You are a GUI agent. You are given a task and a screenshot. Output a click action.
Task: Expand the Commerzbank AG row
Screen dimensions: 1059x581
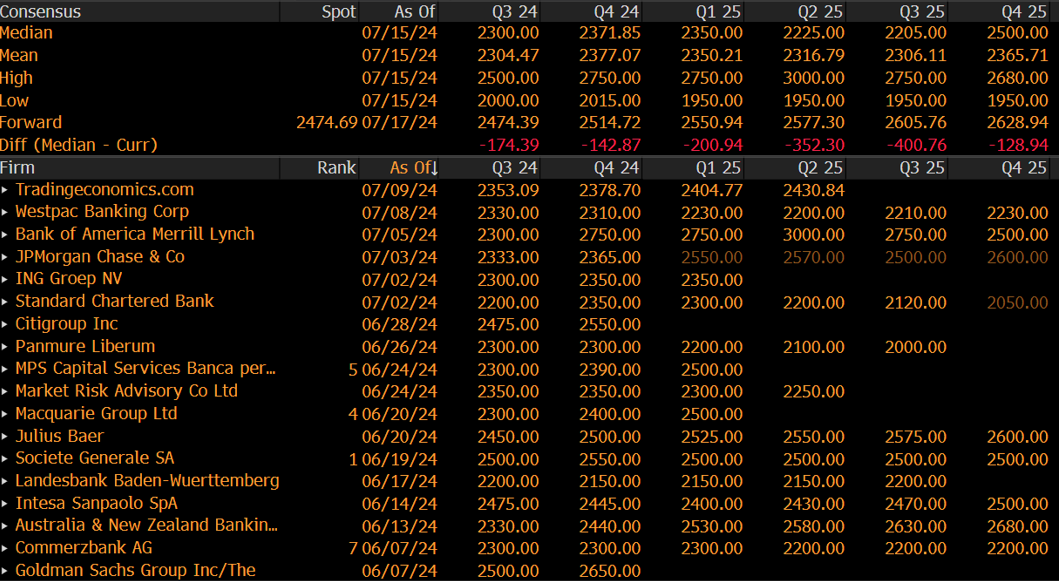(x=5, y=549)
